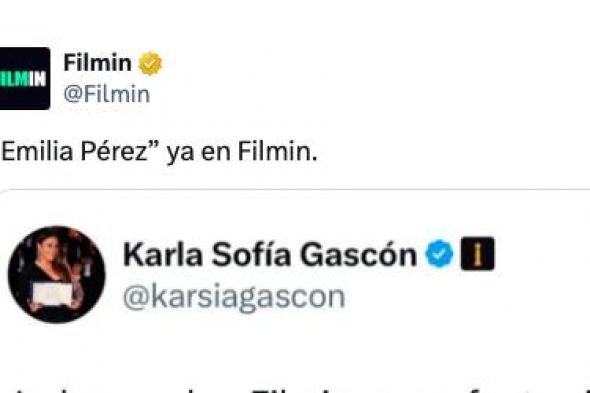
Task: Click the word 'Filmin.' ending the tweet
Action: [x=277, y=152]
